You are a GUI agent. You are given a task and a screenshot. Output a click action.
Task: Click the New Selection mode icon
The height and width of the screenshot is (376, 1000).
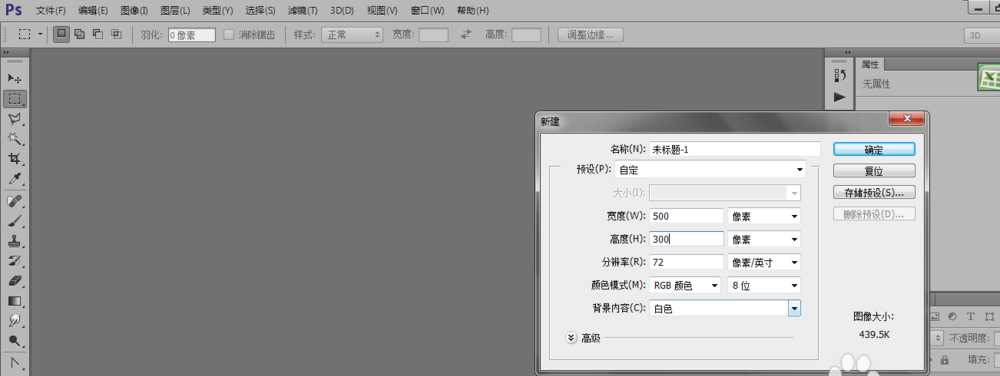pyautogui.click(x=61, y=34)
